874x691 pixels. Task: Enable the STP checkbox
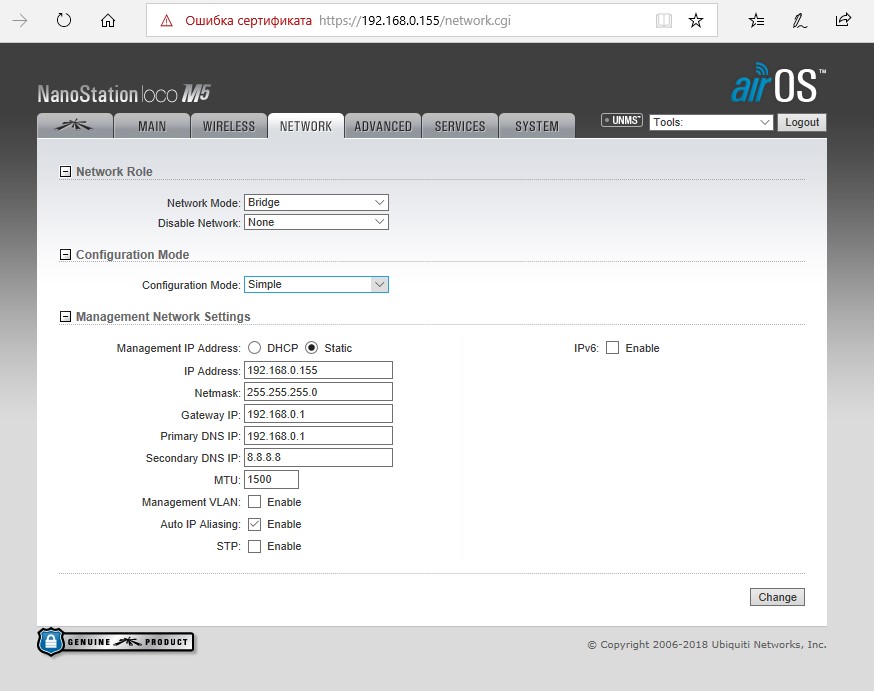tap(254, 546)
